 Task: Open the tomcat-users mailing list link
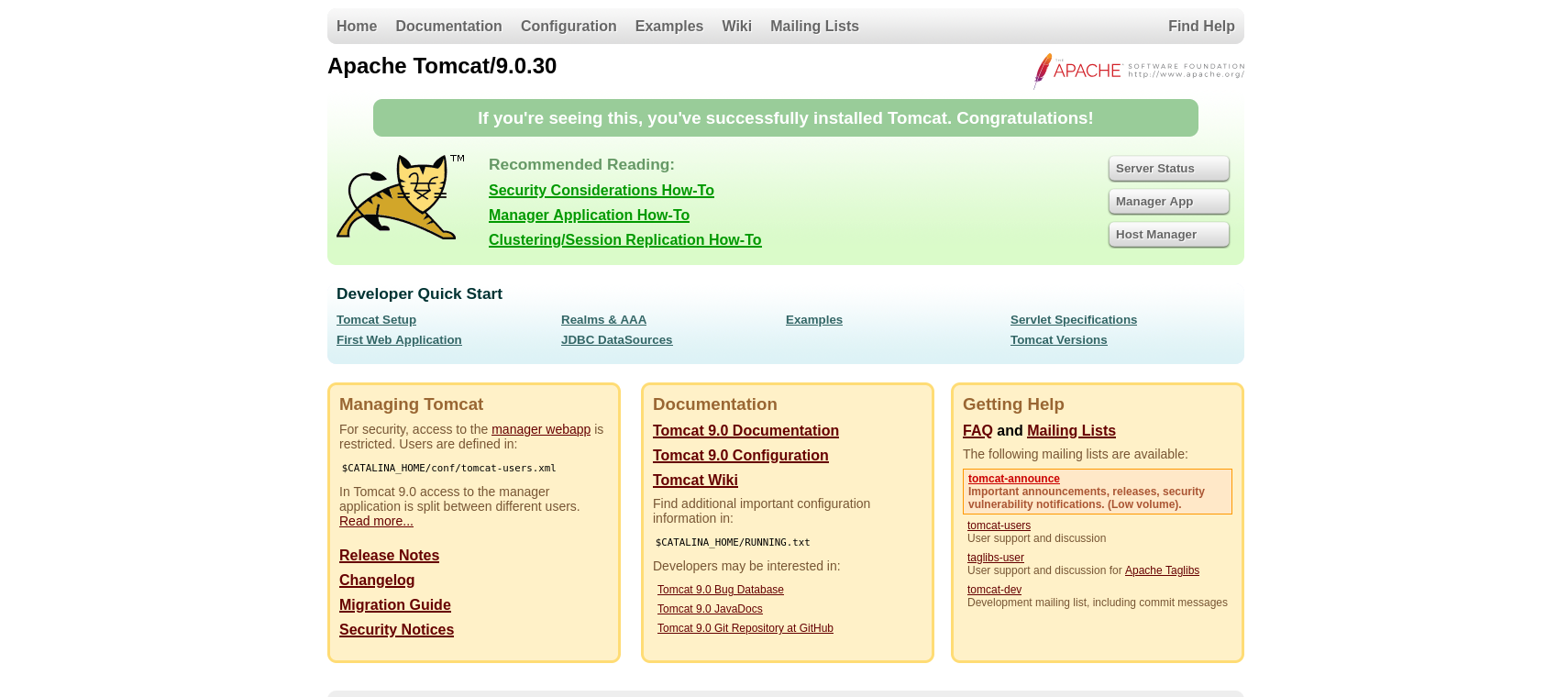[999, 526]
